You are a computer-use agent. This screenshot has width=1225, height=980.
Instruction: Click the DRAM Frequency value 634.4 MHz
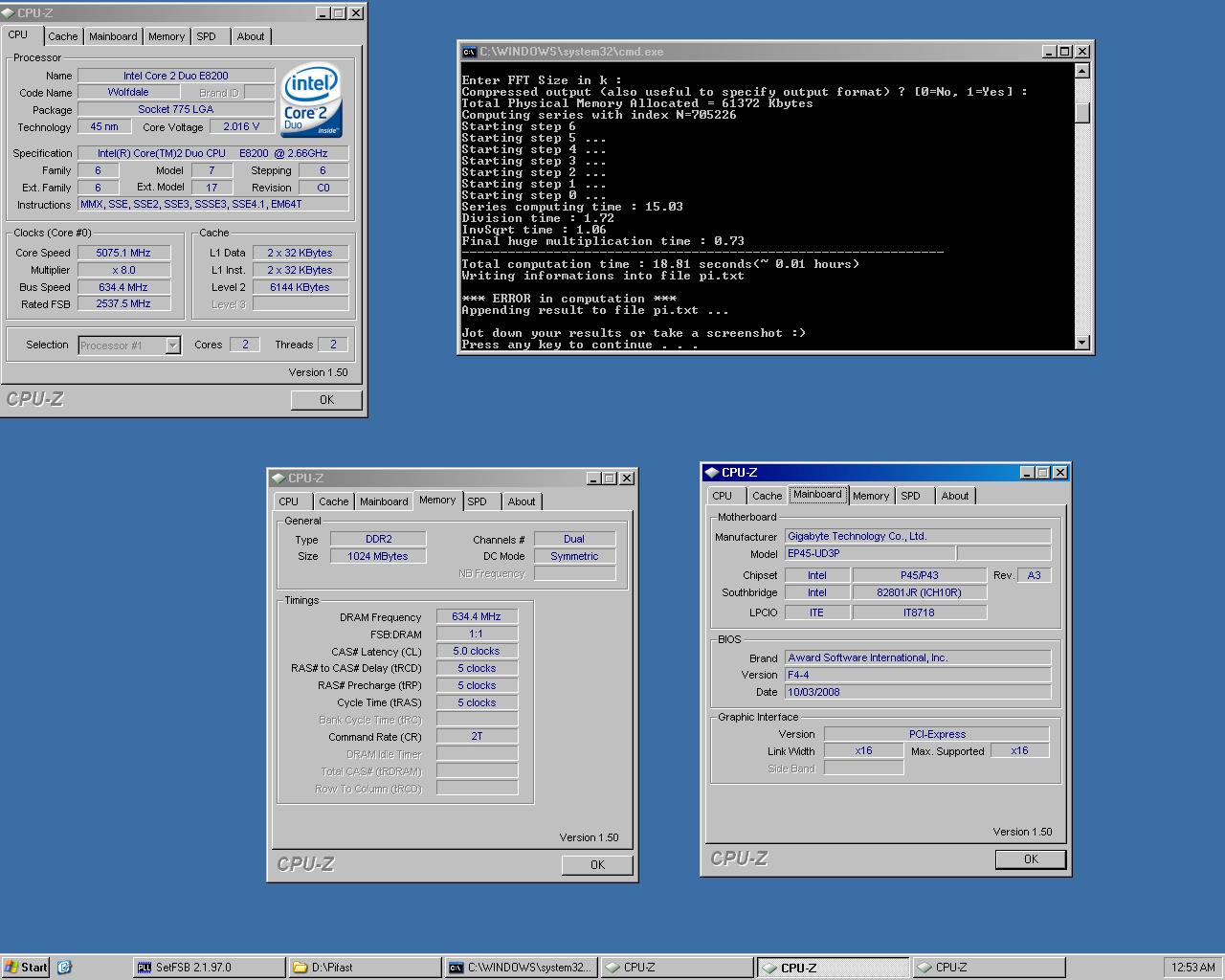click(477, 616)
